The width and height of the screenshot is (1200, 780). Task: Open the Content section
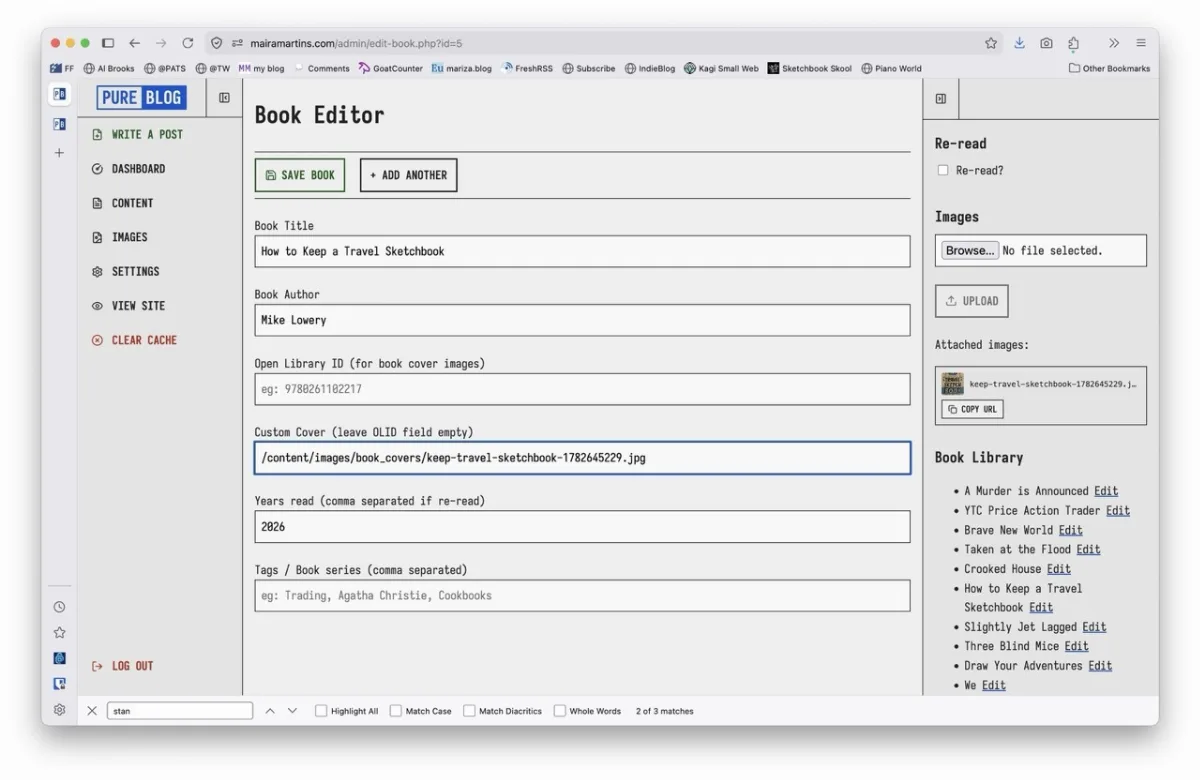coord(123,203)
